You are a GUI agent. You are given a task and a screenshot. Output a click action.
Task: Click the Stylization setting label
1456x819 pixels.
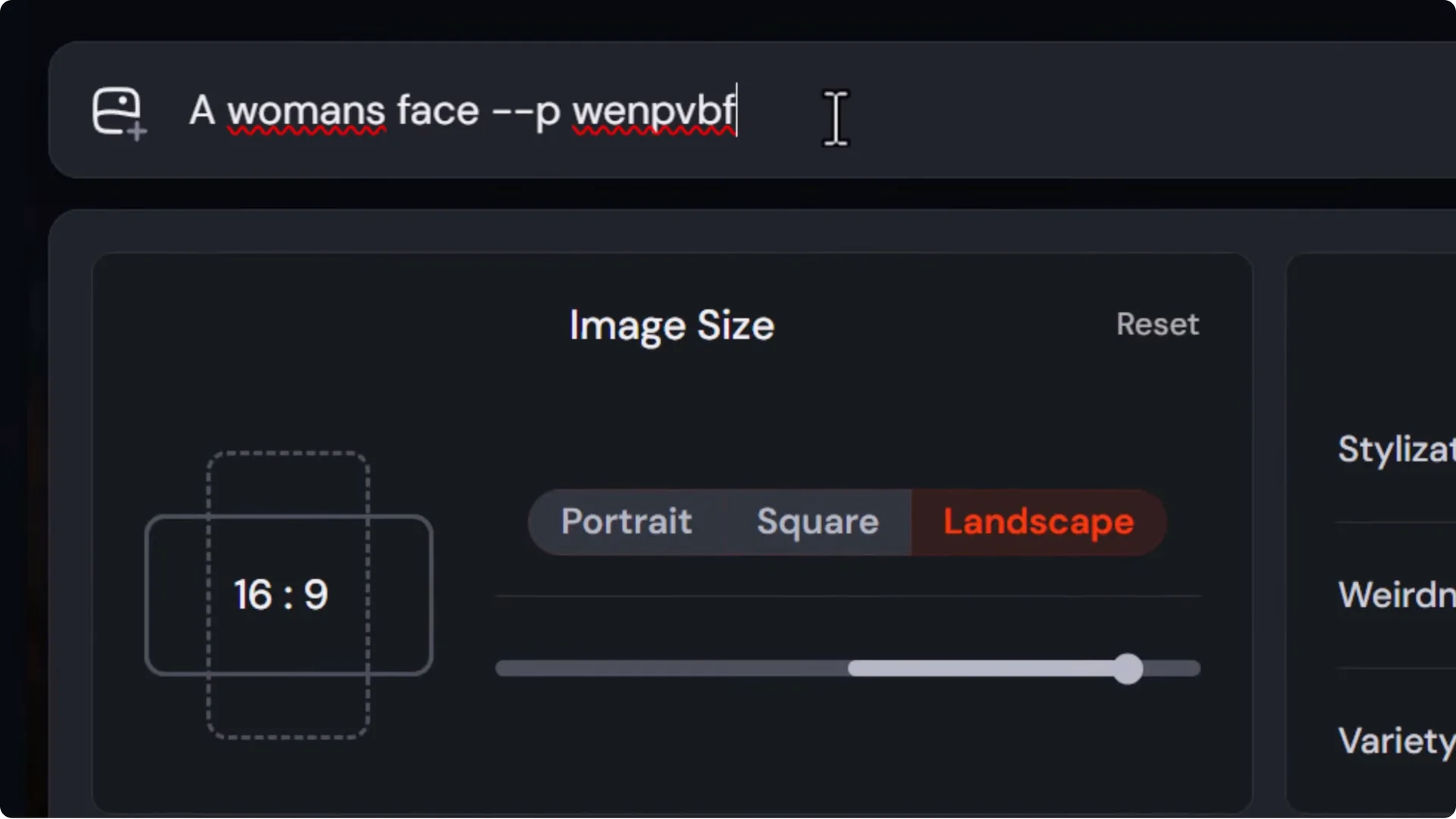pyautogui.click(x=1395, y=449)
